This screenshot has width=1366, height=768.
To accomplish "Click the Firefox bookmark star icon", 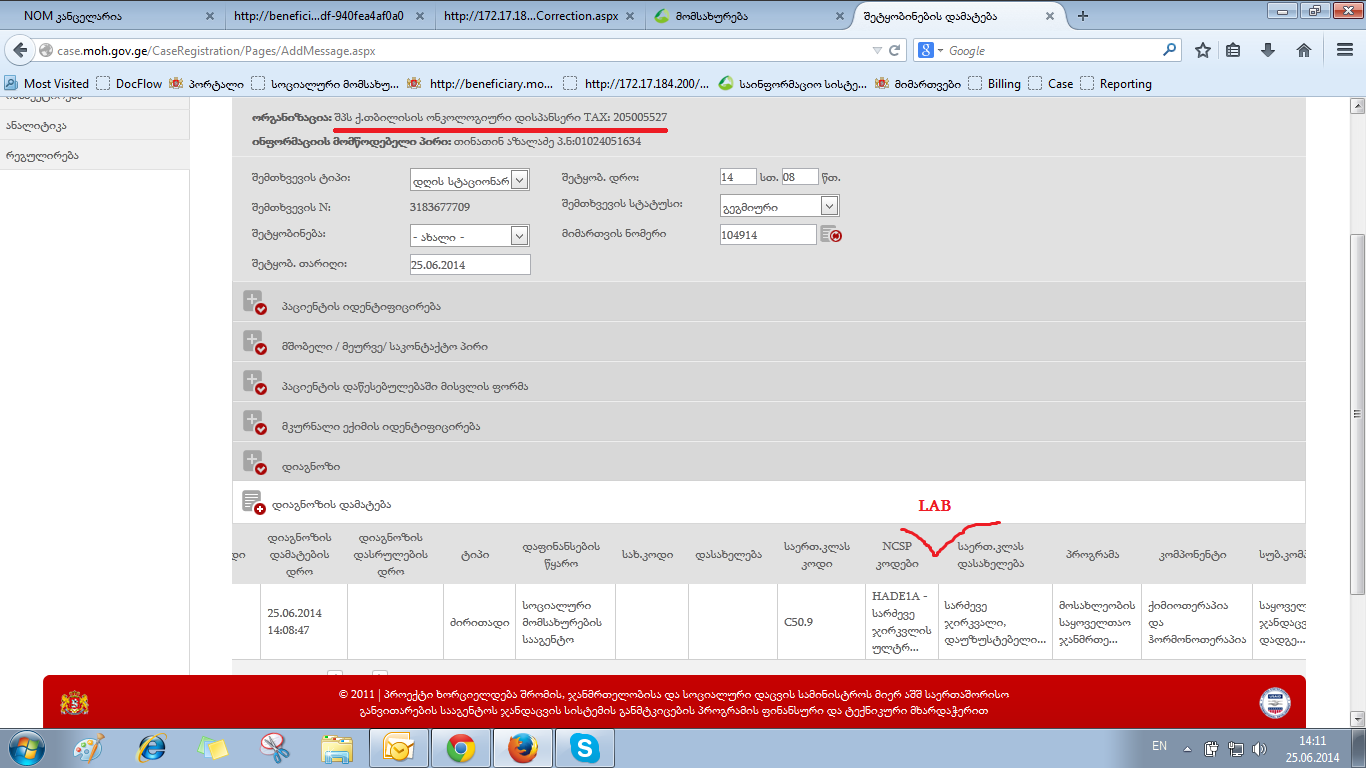I will 1203,50.
